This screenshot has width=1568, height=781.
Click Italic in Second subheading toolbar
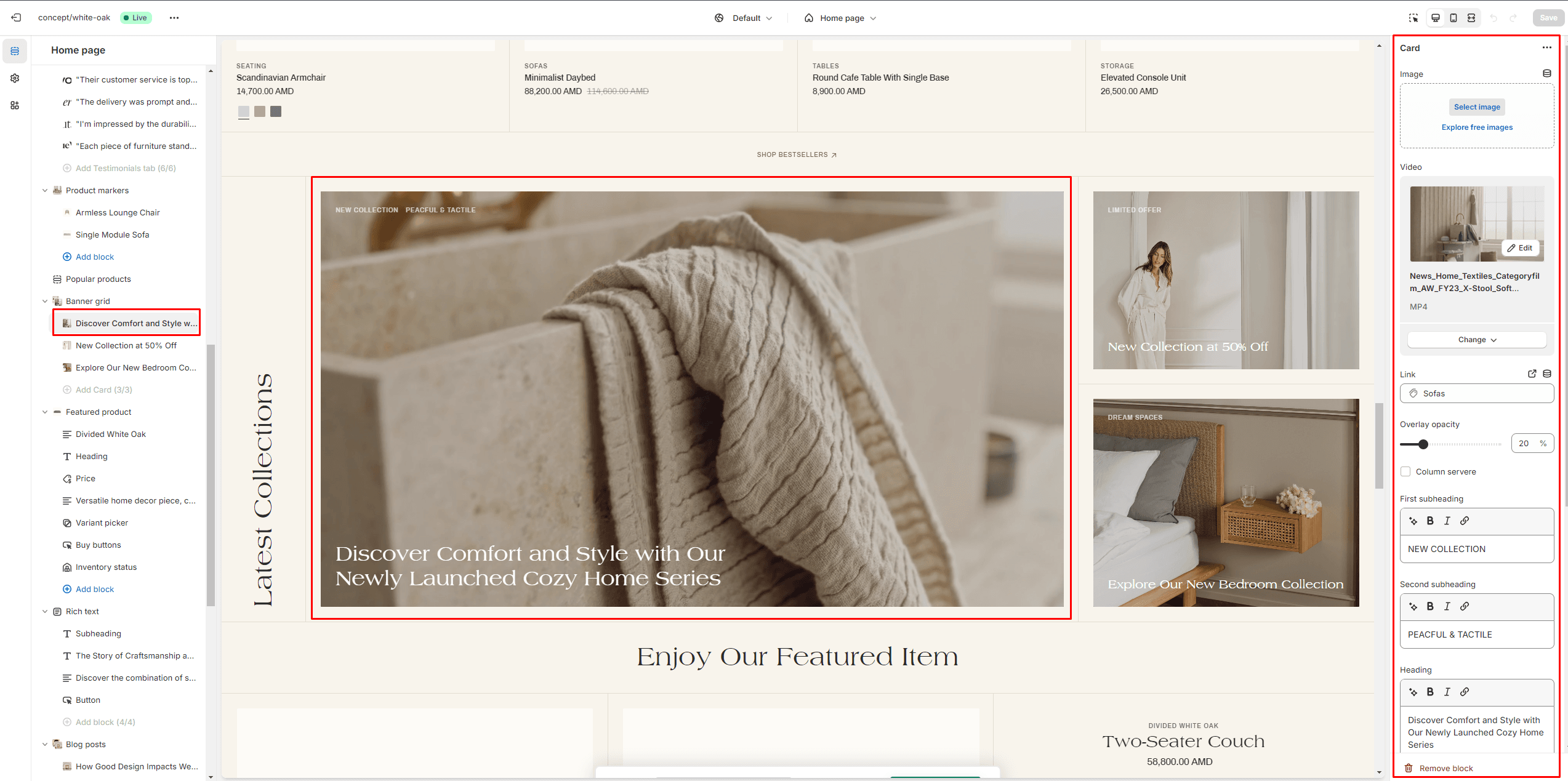[1447, 606]
